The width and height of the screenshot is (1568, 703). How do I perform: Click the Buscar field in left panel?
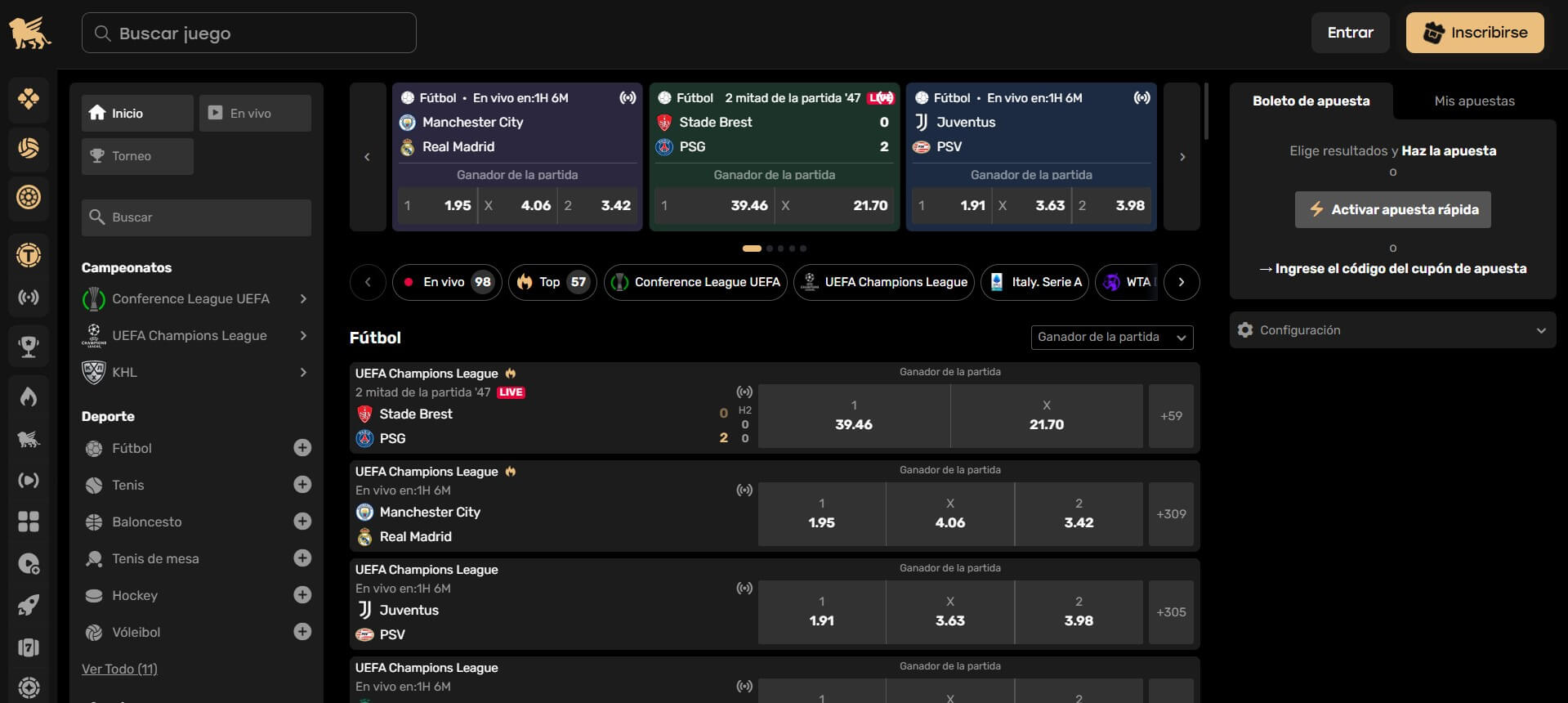[196, 217]
